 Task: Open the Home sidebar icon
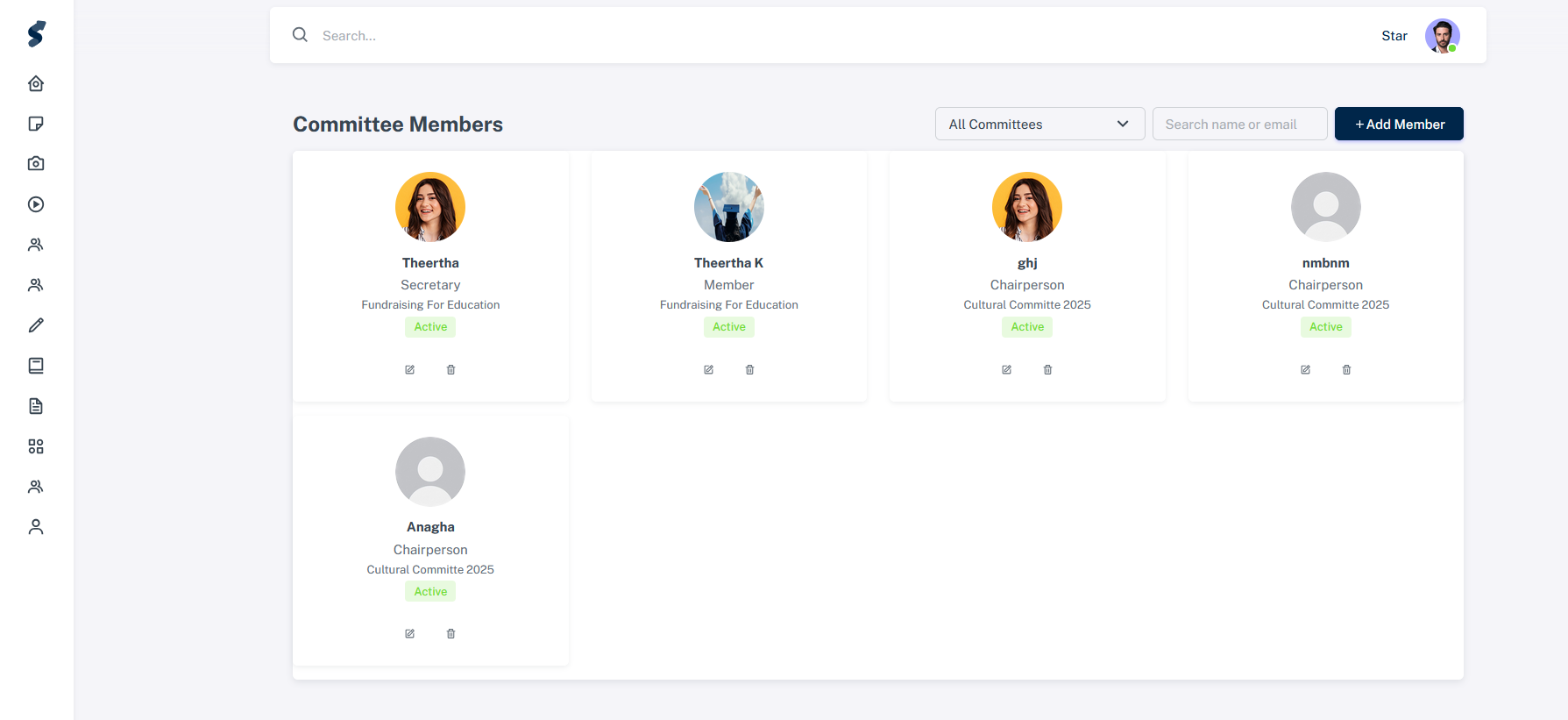[36, 83]
